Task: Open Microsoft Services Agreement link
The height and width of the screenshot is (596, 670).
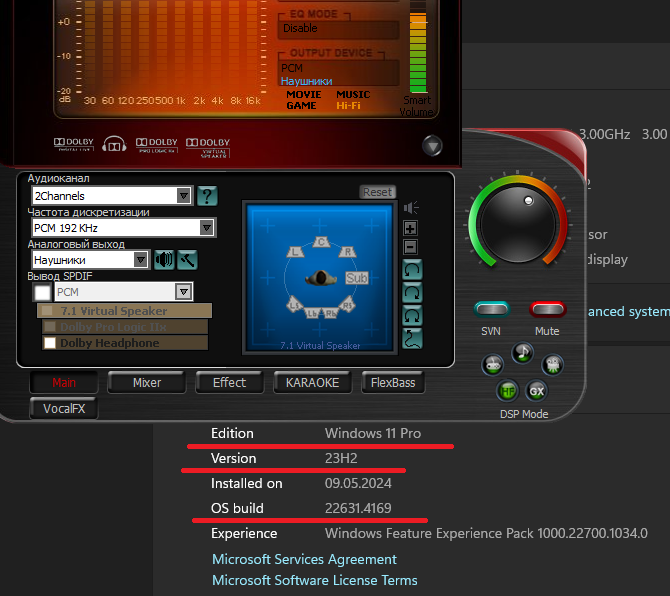Action: point(304,559)
